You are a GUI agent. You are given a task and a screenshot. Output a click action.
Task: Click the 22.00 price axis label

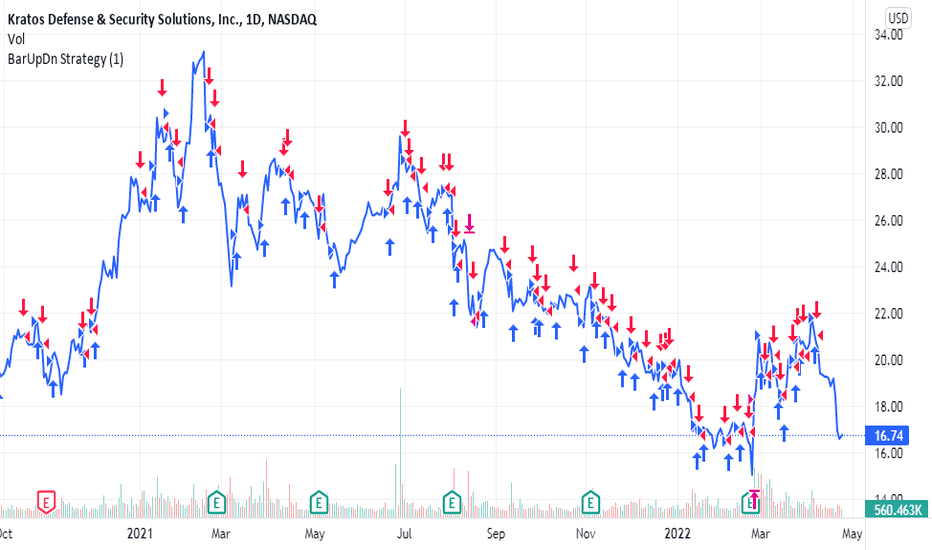coord(889,313)
